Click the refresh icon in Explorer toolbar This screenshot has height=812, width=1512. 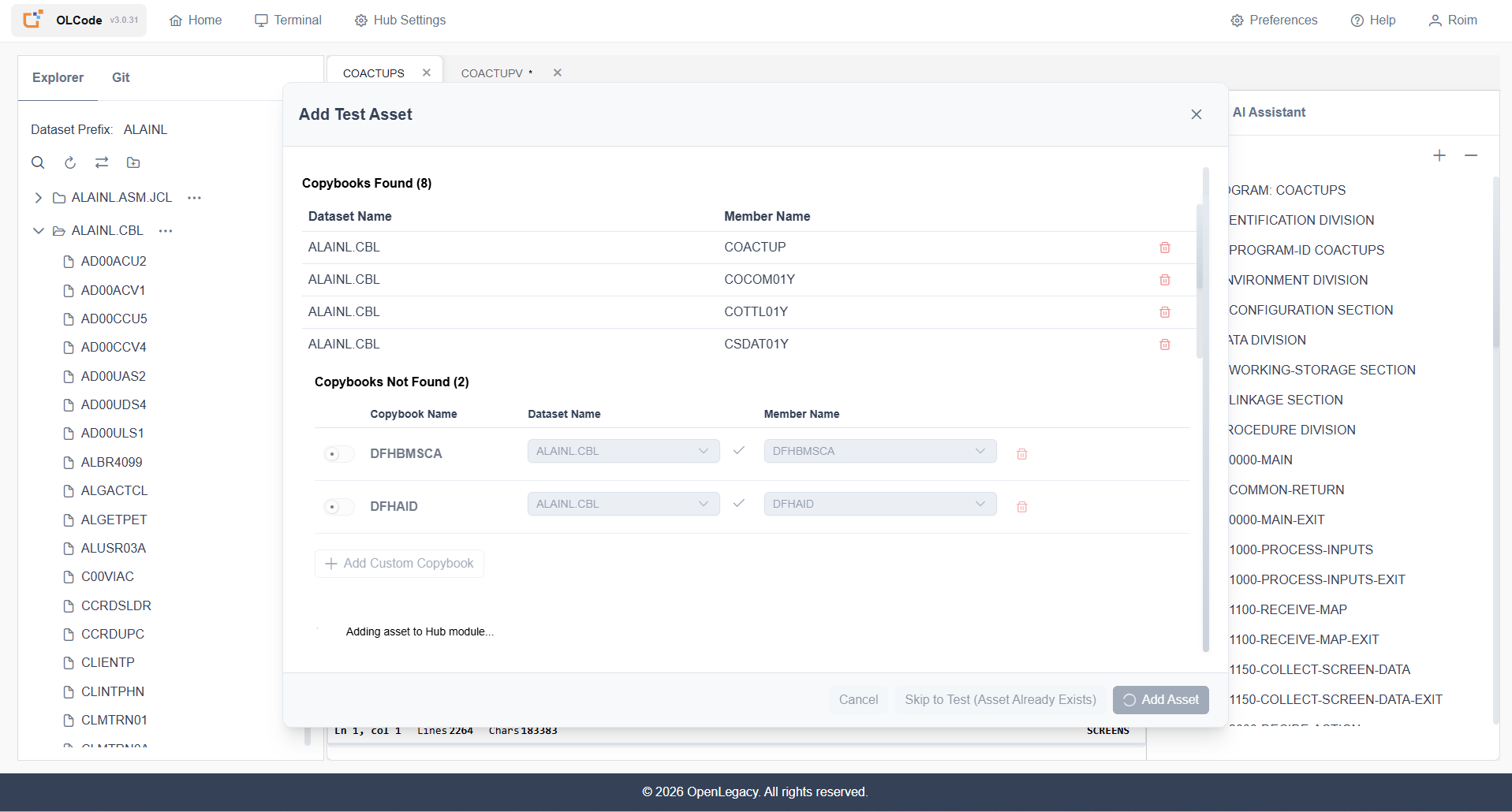point(70,162)
